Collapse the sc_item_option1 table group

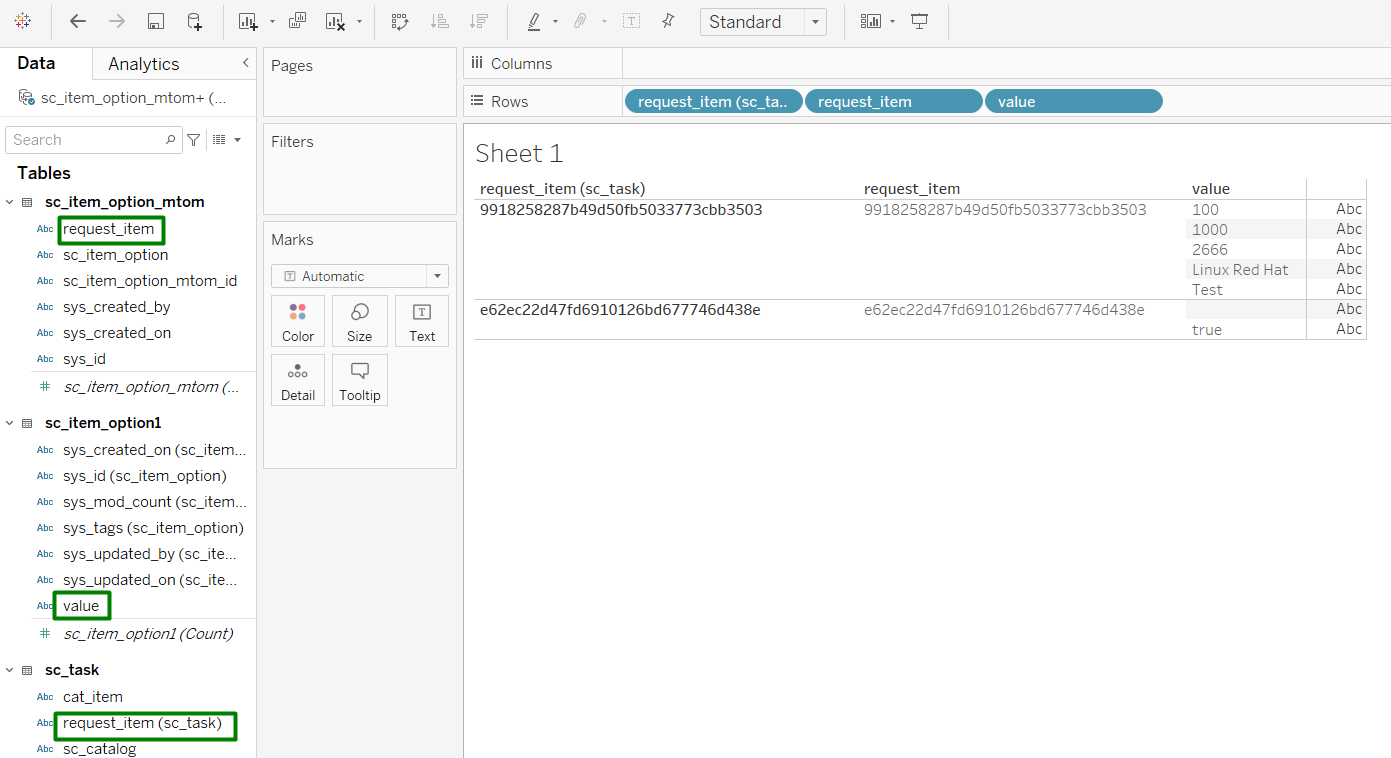pyautogui.click(x=10, y=423)
